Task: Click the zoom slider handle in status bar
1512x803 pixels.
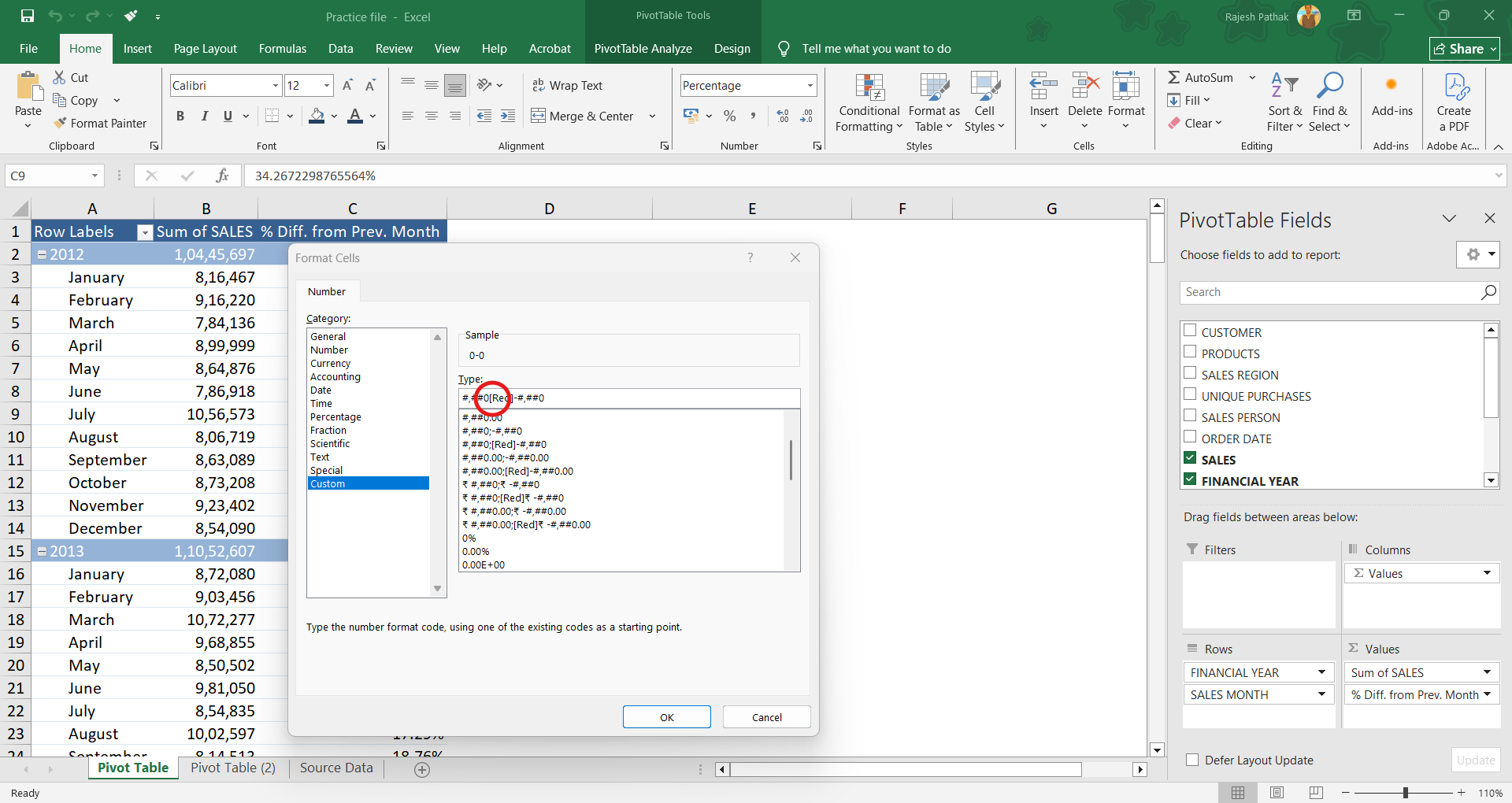Action: coord(1405,793)
